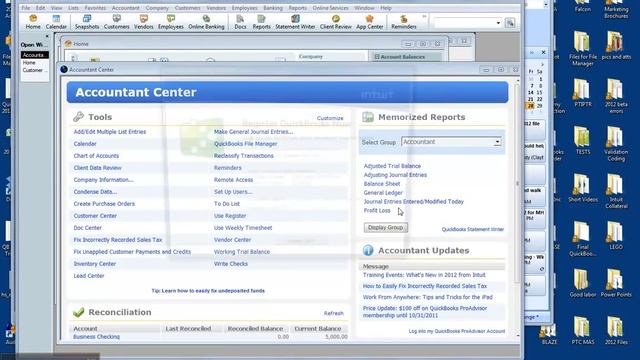Open Client Data Review tool link
This screenshot has width=640, height=360.
point(97,168)
